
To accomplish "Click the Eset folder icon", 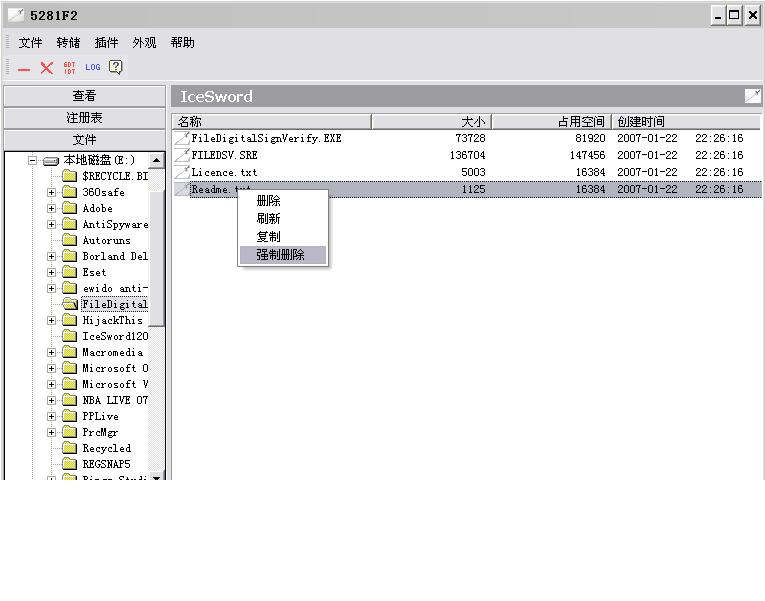I will [x=70, y=272].
